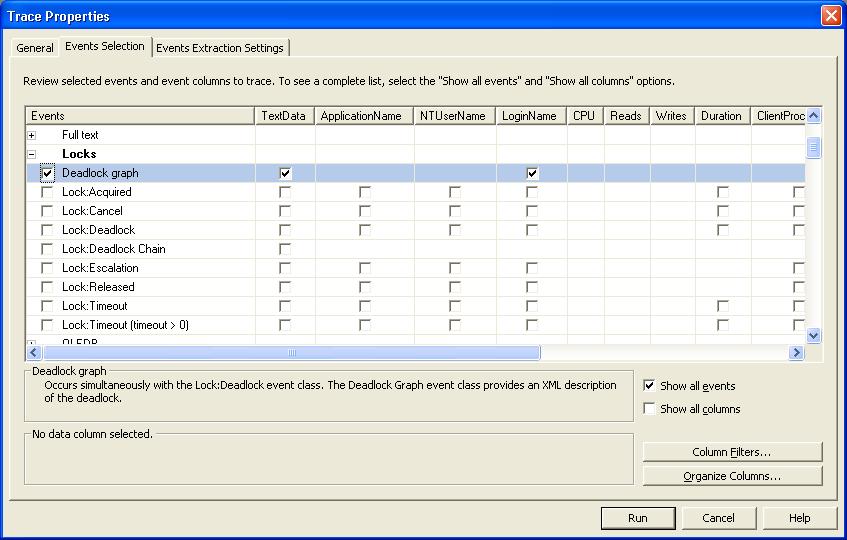Check Duration for Lock:Timeout

[723, 306]
